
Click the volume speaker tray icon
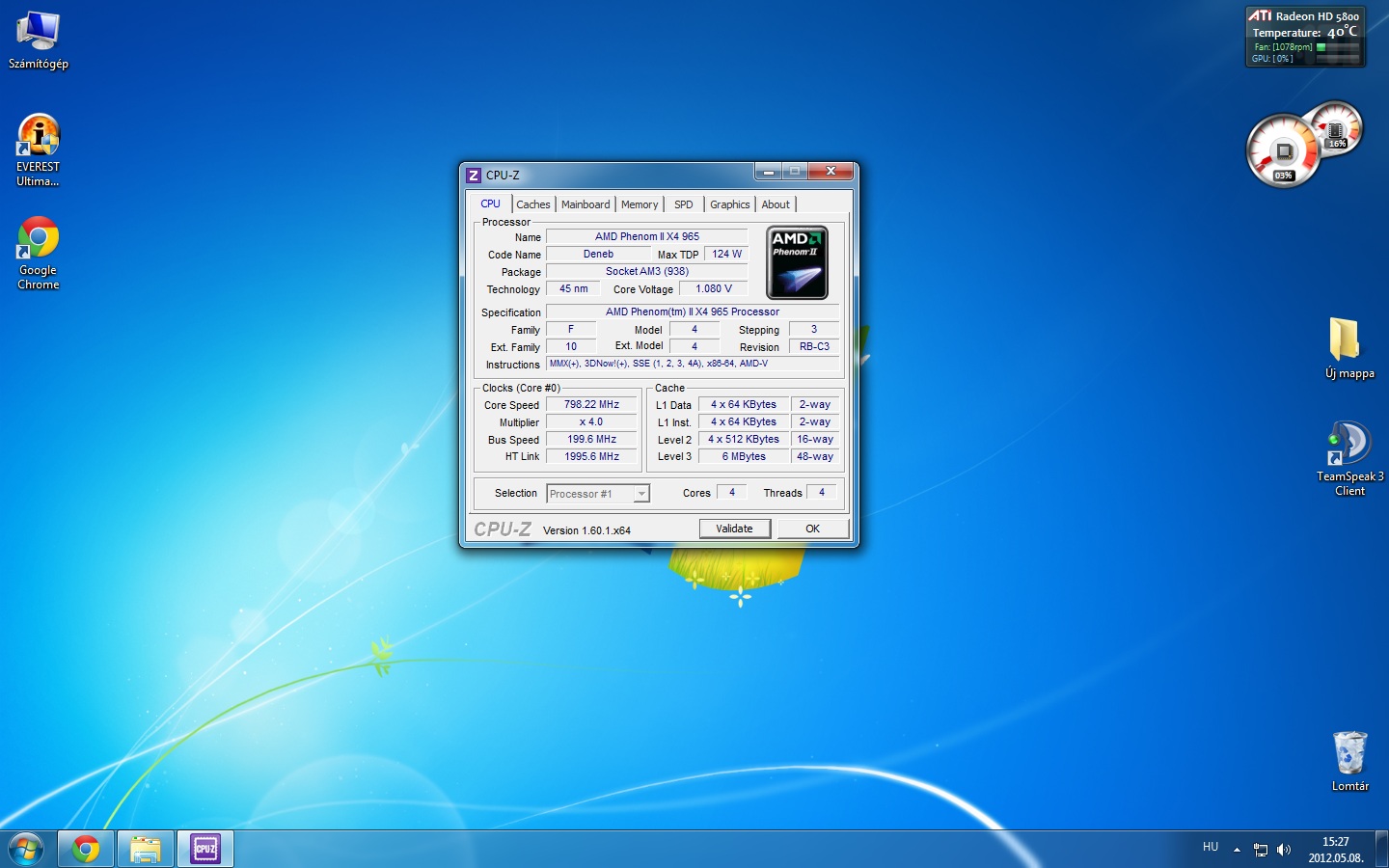tap(1284, 850)
